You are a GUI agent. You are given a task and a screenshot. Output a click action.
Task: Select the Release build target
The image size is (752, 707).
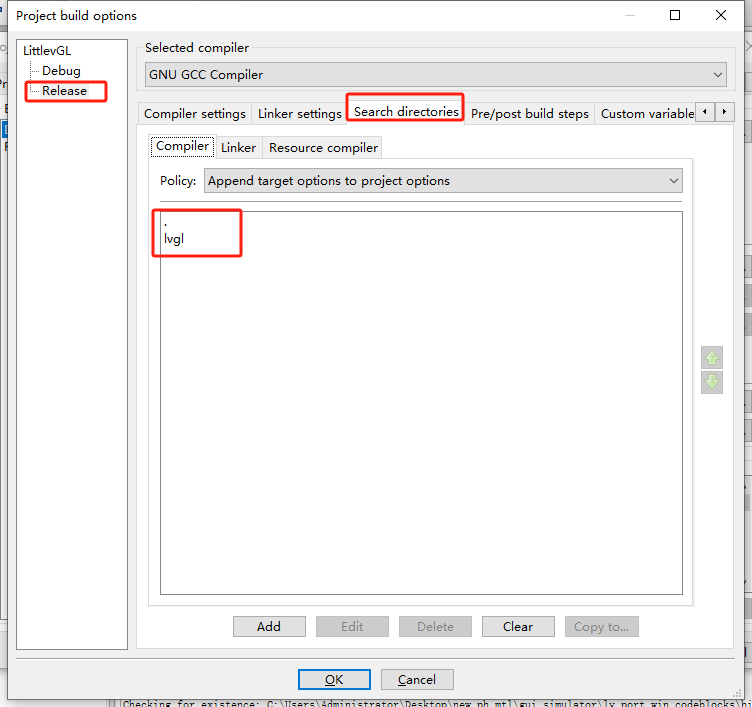coord(64,91)
